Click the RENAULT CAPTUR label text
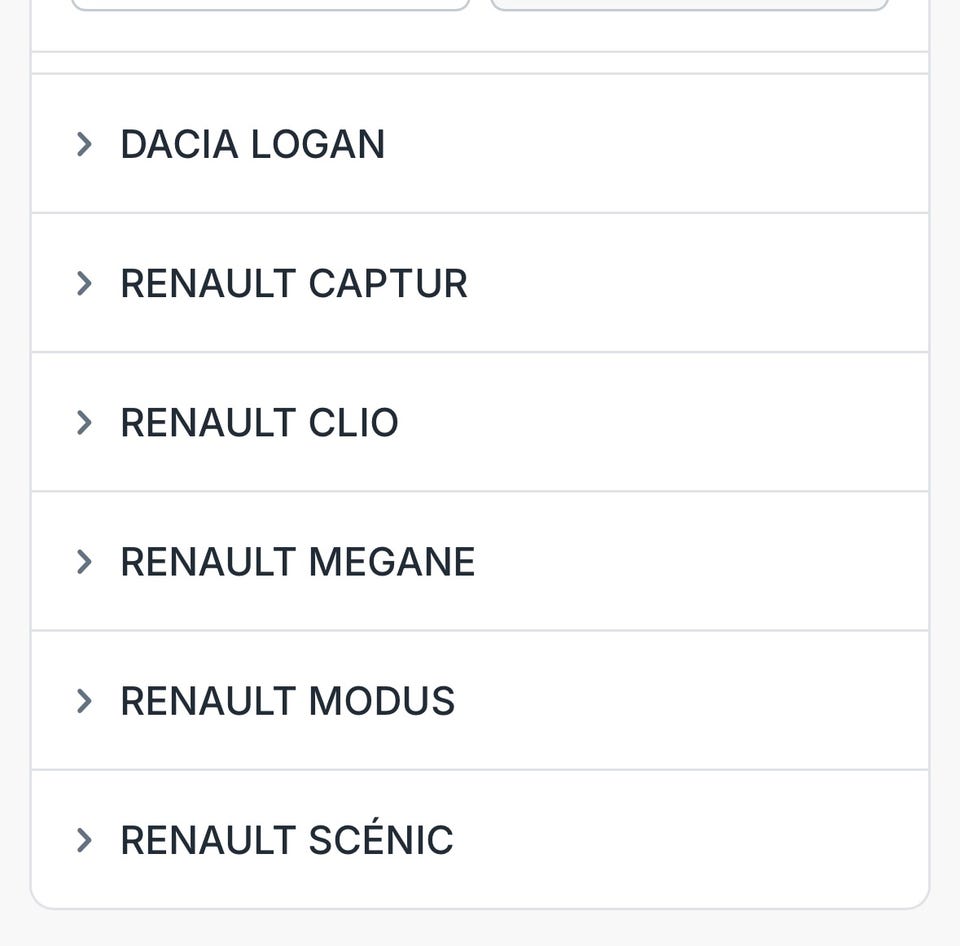This screenshot has height=946, width=960. click(293, 283)
